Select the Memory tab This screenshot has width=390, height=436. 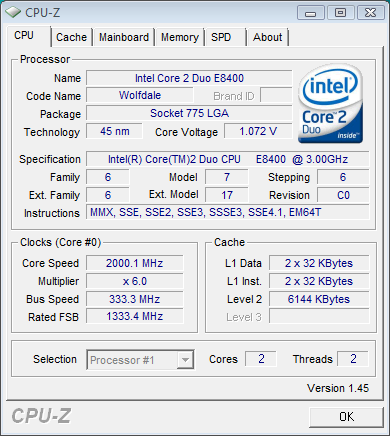pos(180,37)
